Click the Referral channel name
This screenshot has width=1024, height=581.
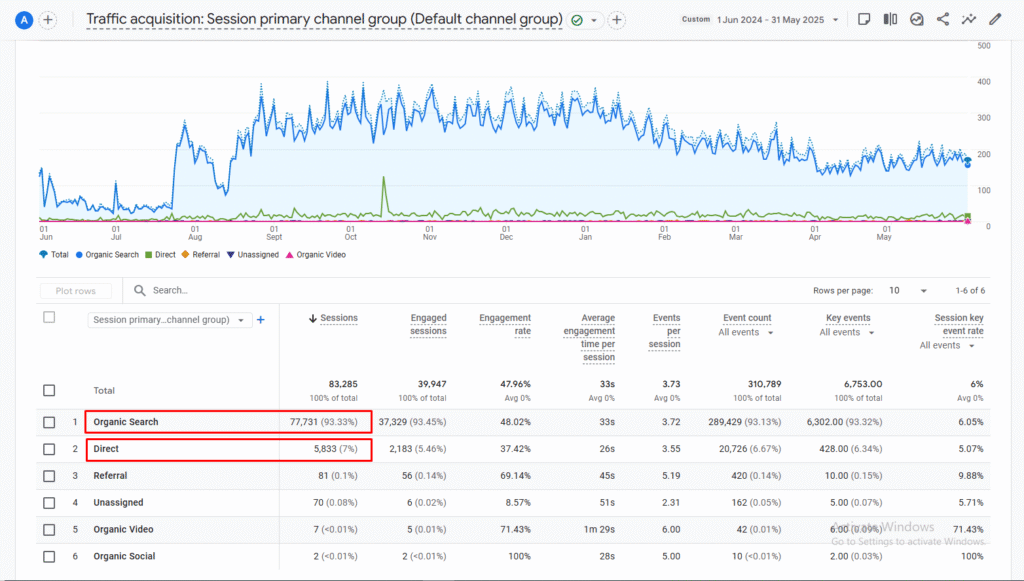(x=110, y=475)
